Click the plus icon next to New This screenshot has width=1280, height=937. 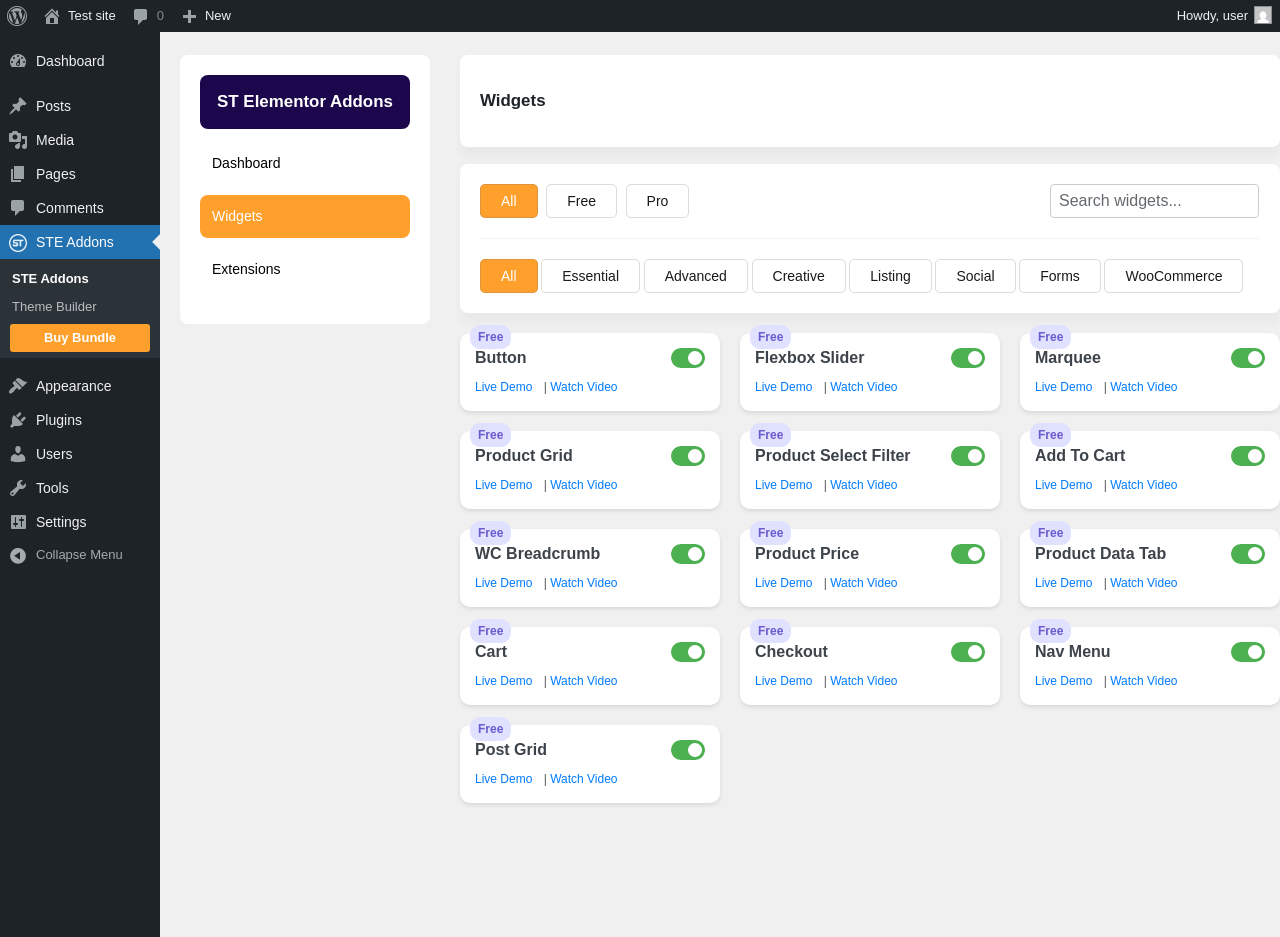click(189, 16)
